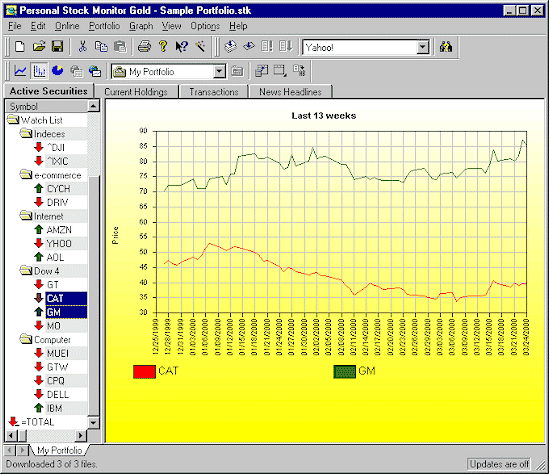This screenshot has width=550, height=475.
Task: Select the MO security
Action: click(54, 326)
